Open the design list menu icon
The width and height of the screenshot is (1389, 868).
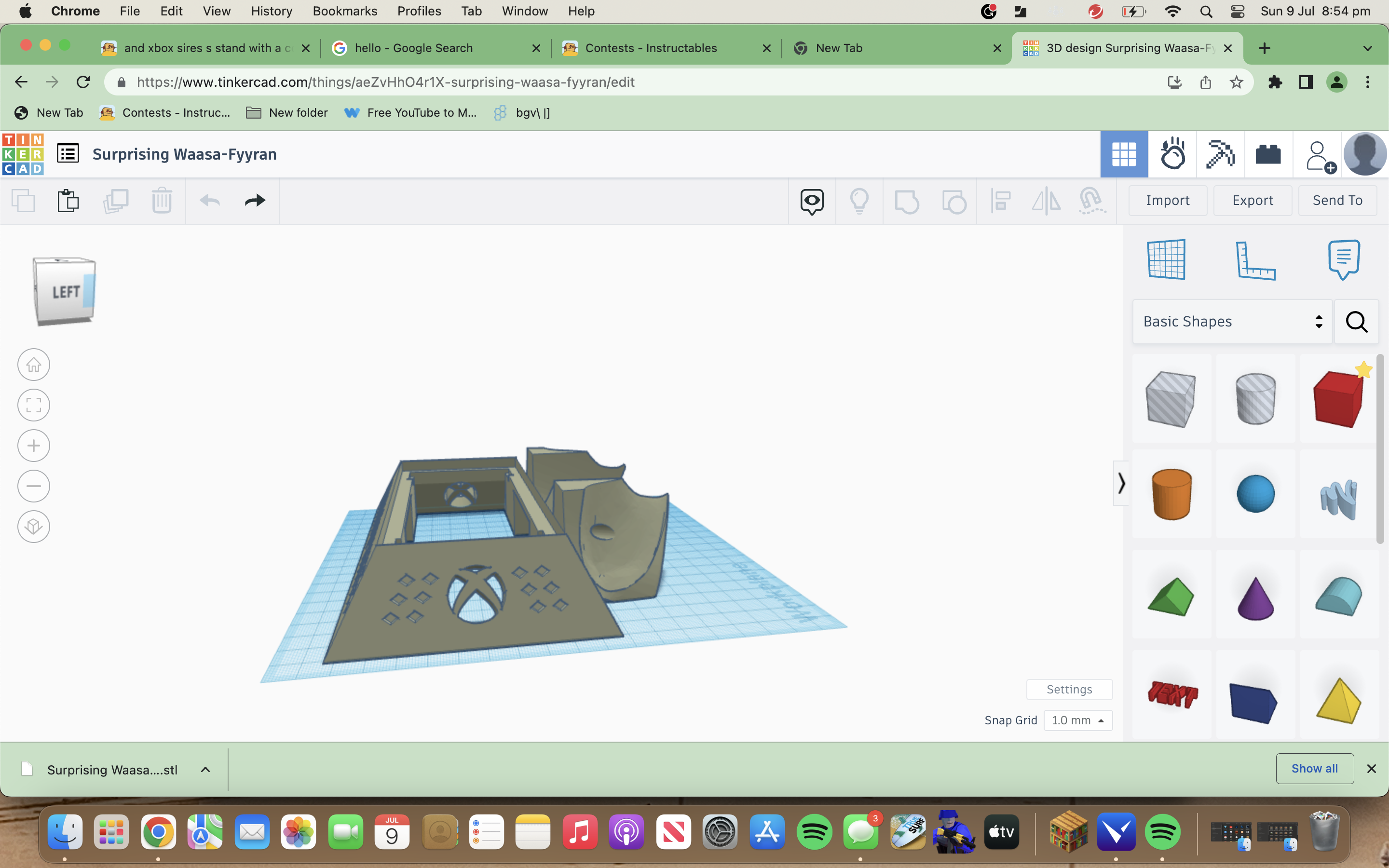(68, 154)
